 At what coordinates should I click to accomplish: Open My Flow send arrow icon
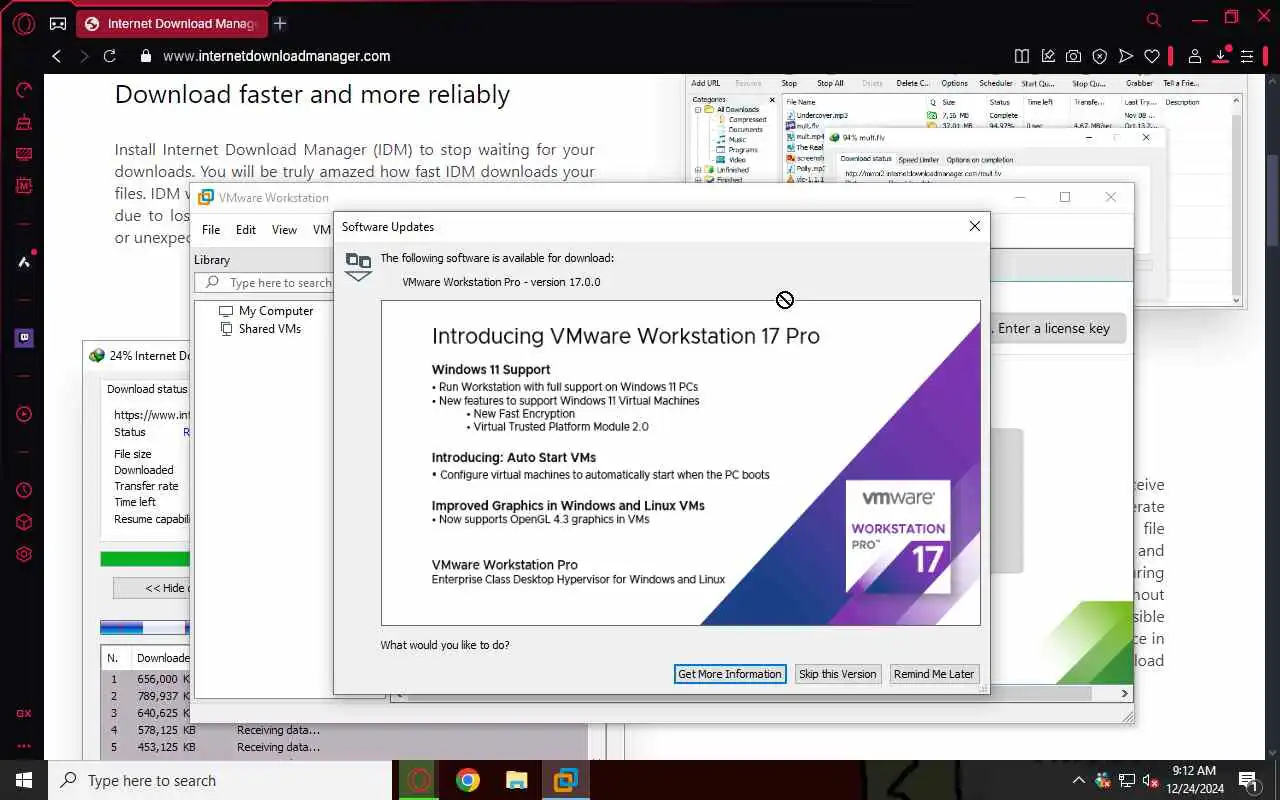coord(1126,57)
